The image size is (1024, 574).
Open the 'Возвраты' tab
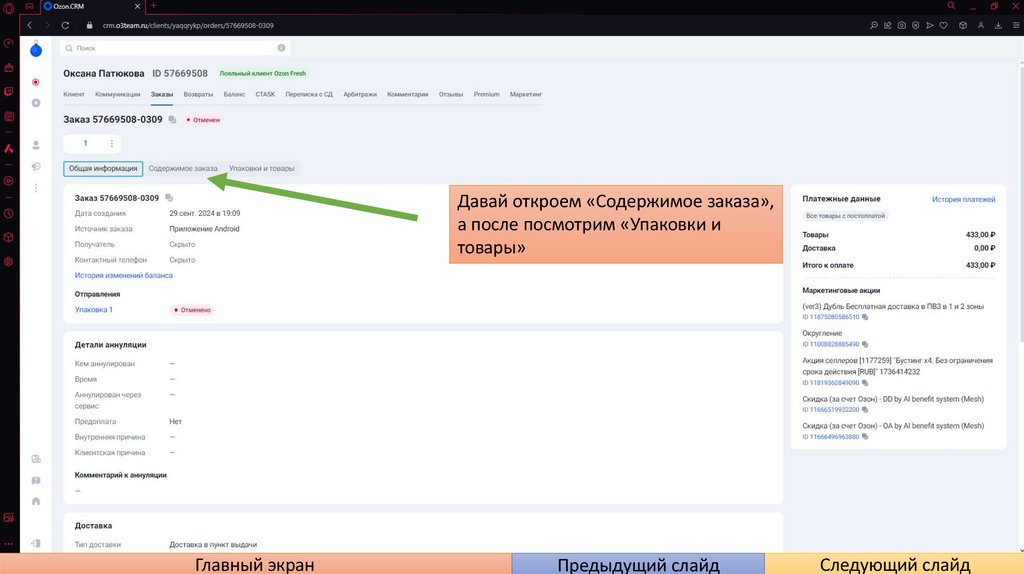click(x=199, y=94)
